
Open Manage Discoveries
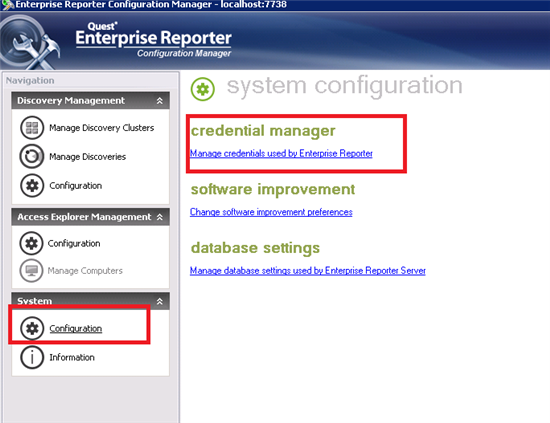click(87, 156)
